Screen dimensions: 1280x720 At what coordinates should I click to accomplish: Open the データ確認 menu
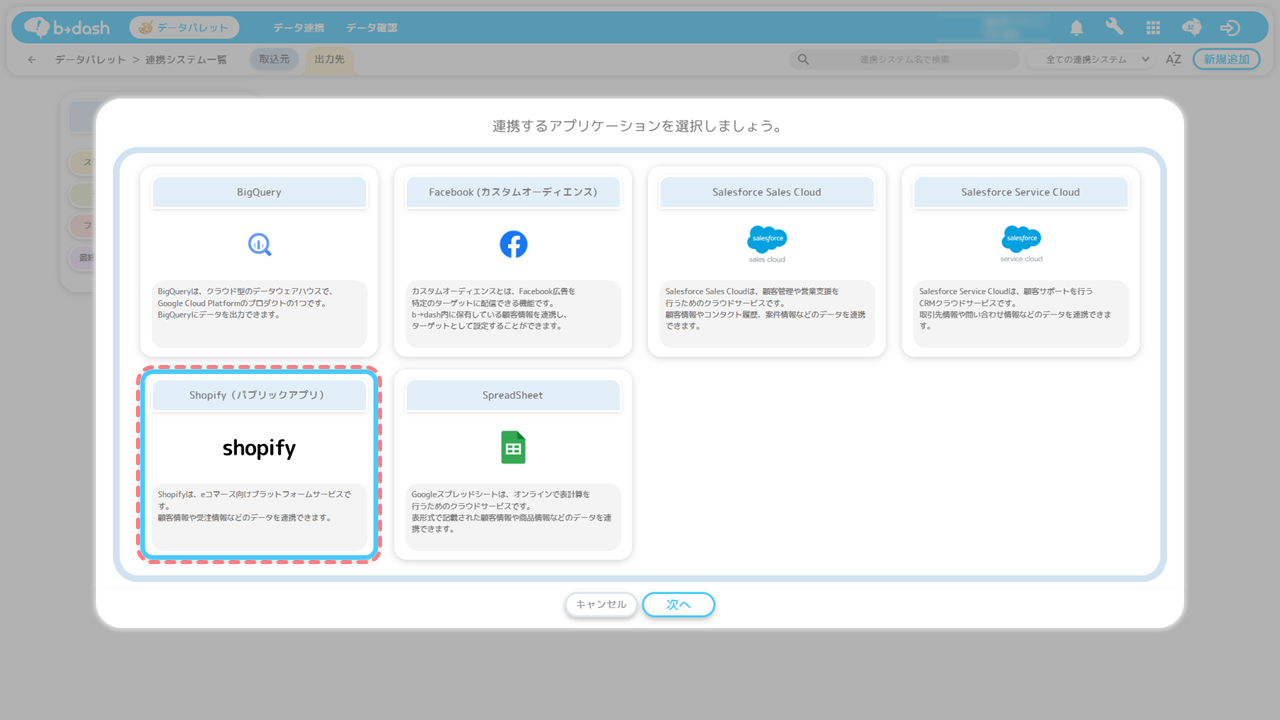click(x=371, y=28)
